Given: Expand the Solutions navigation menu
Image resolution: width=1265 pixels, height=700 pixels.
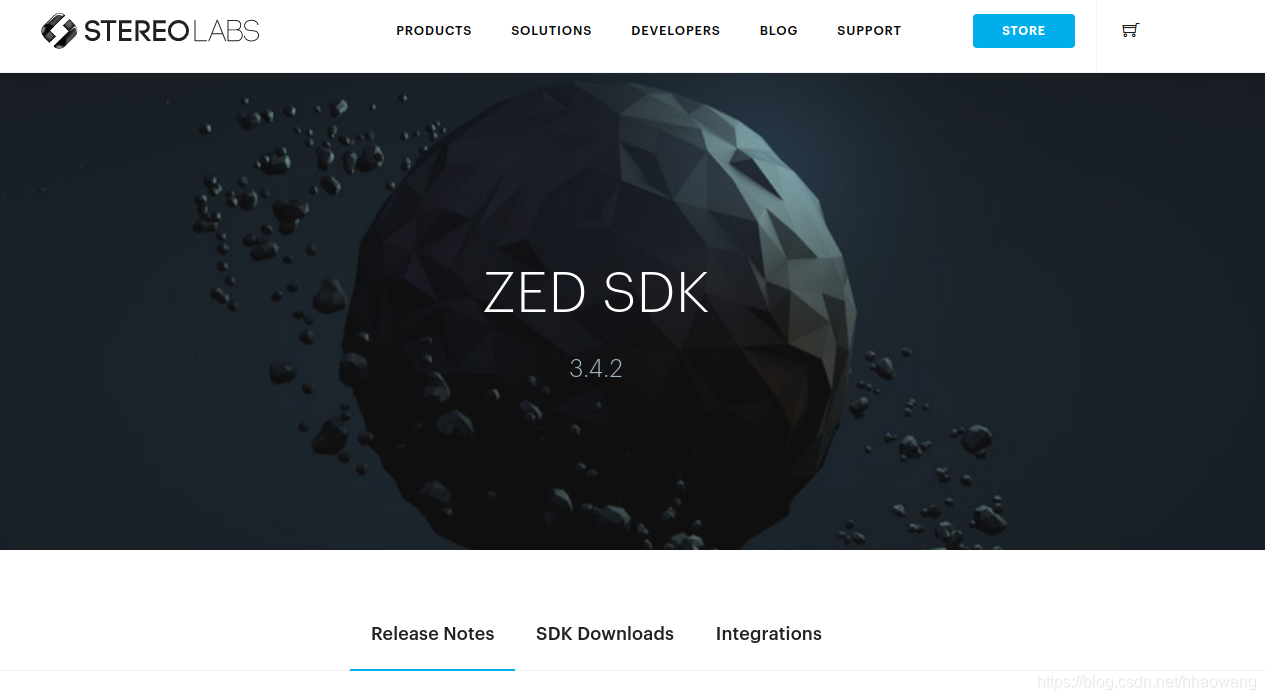Looking at the screenshot, I should (x=551, y=31).
